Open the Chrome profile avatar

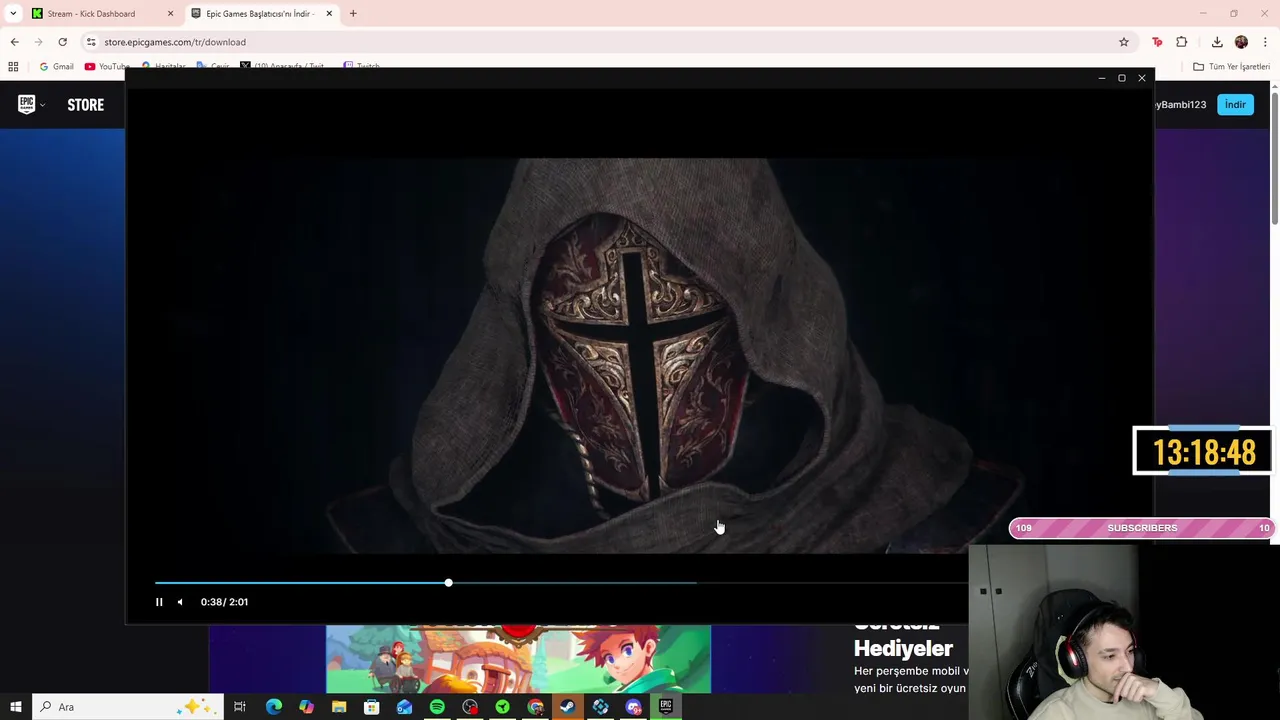click(x=1241, y=42)
